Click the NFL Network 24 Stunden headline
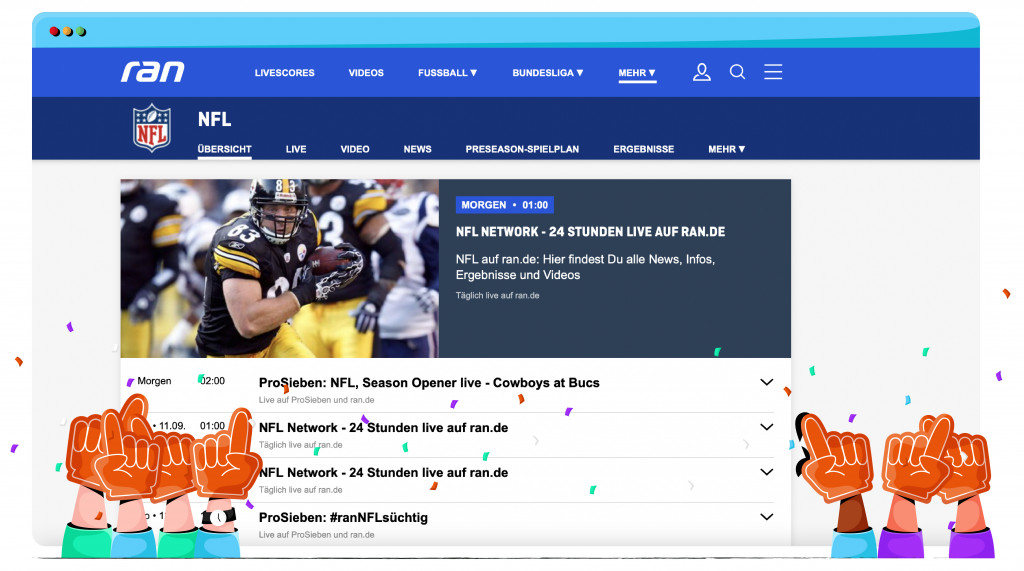The image size is (1024, 571). 590,232
